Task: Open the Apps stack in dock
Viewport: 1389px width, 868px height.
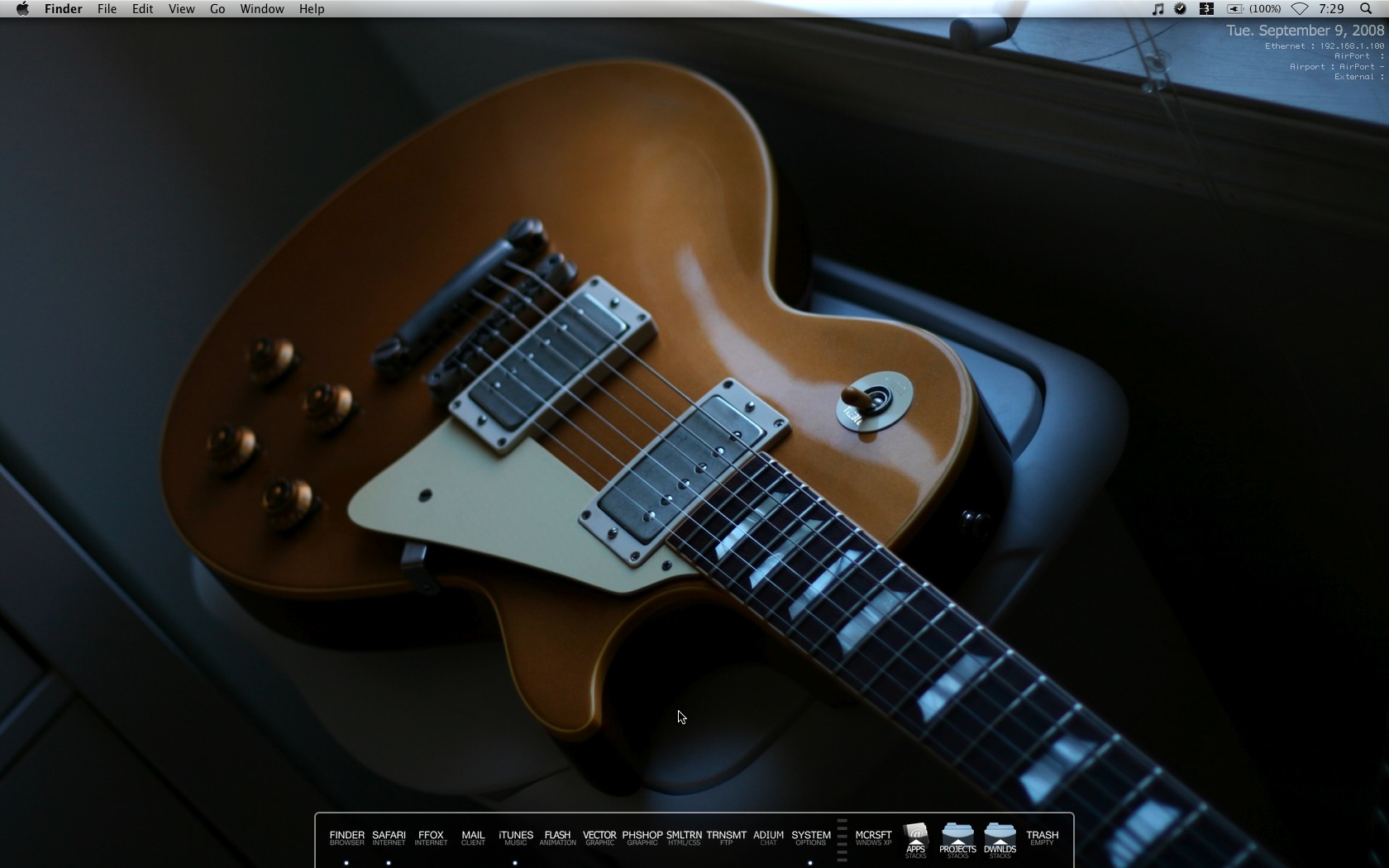Action: click(915, 841)
